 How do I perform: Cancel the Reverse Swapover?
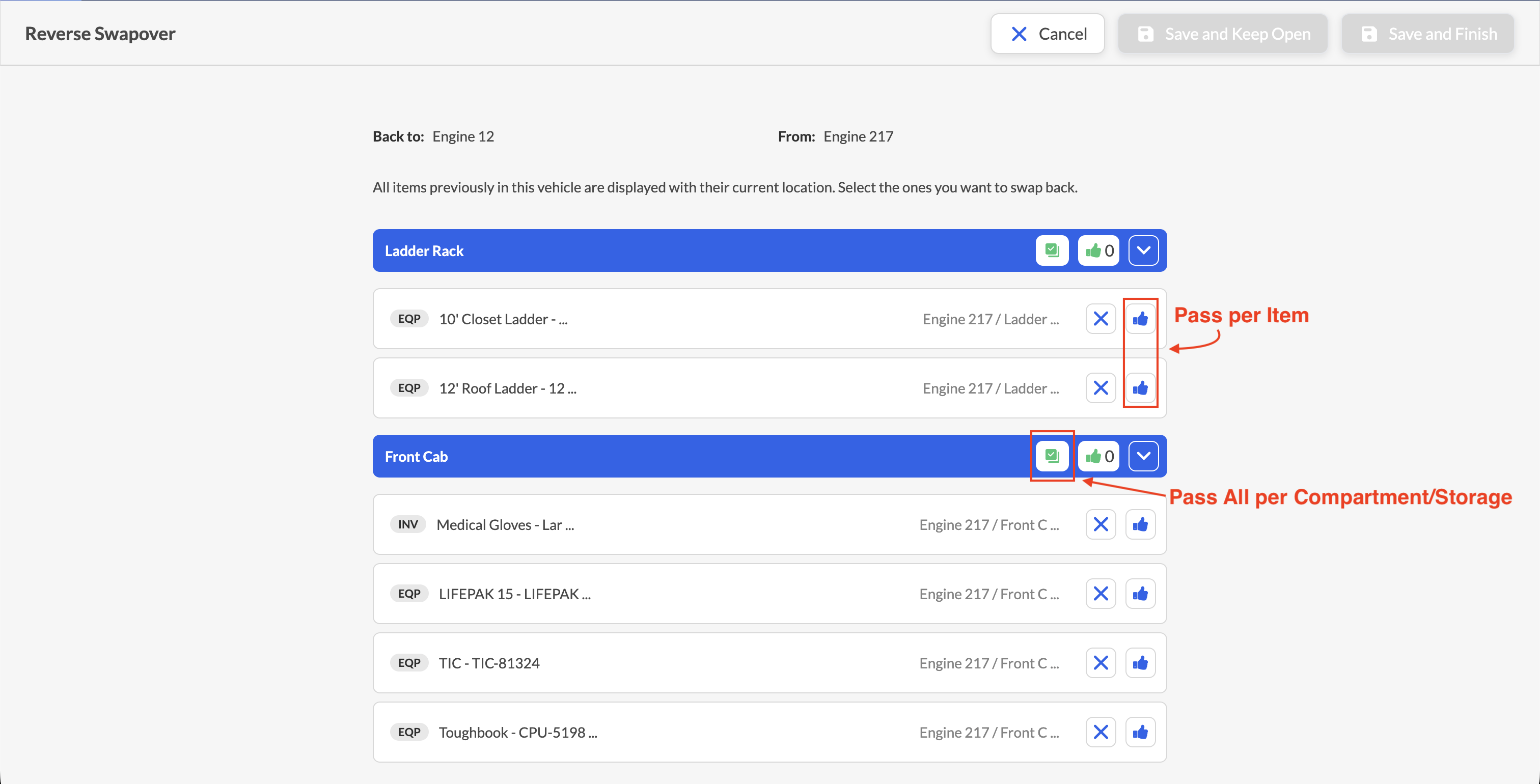[1048, 34]
